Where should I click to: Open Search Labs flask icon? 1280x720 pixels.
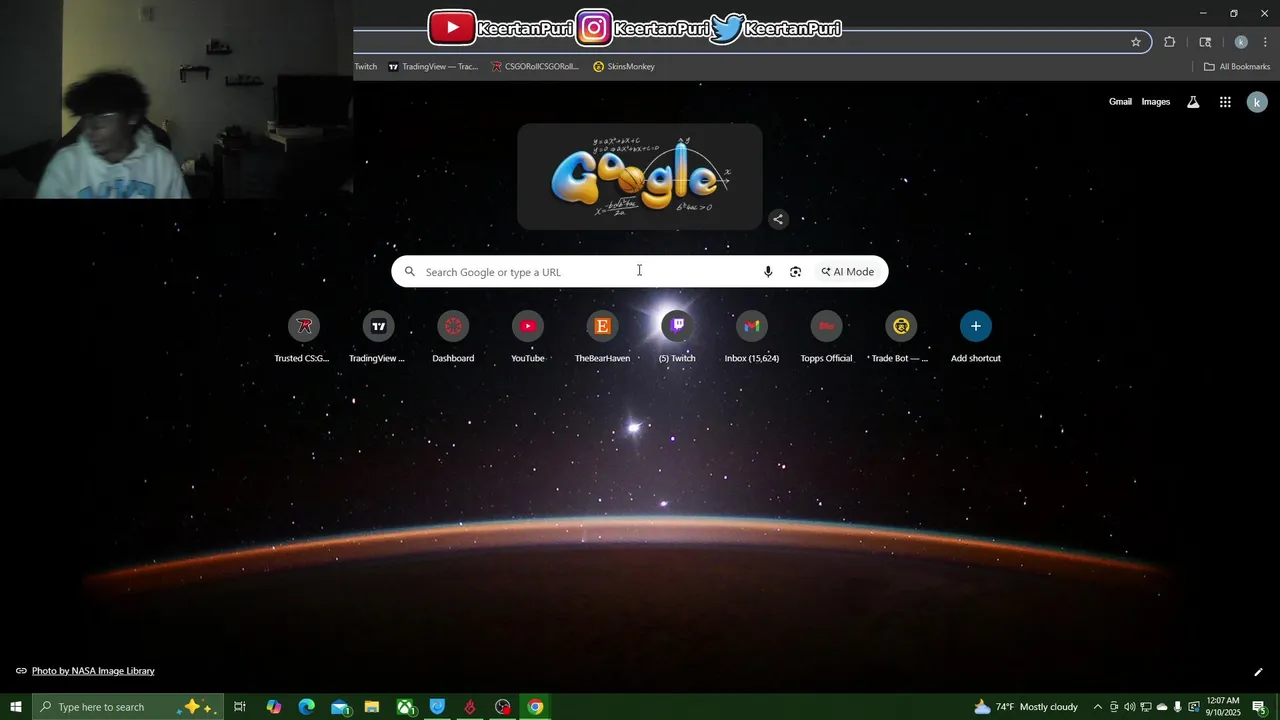tap(1193, 102)
